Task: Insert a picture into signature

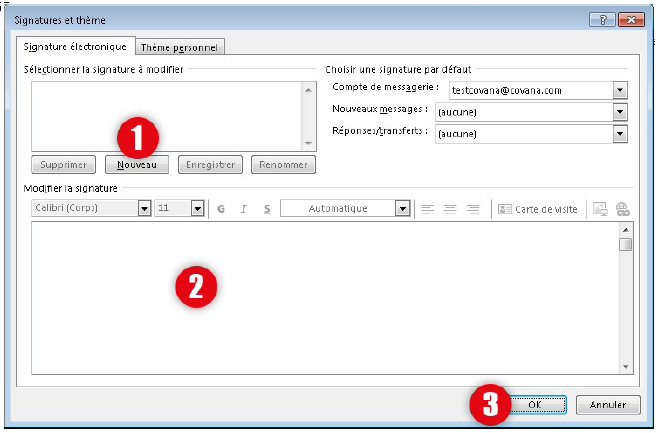Action: 601,209
